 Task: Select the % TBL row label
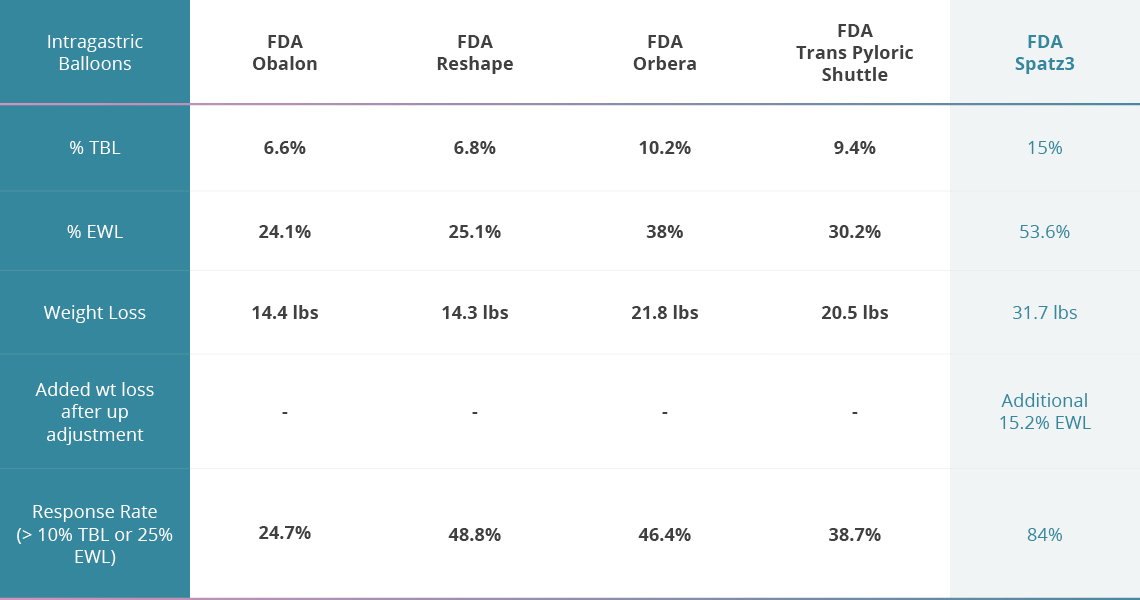coord(95,148)
